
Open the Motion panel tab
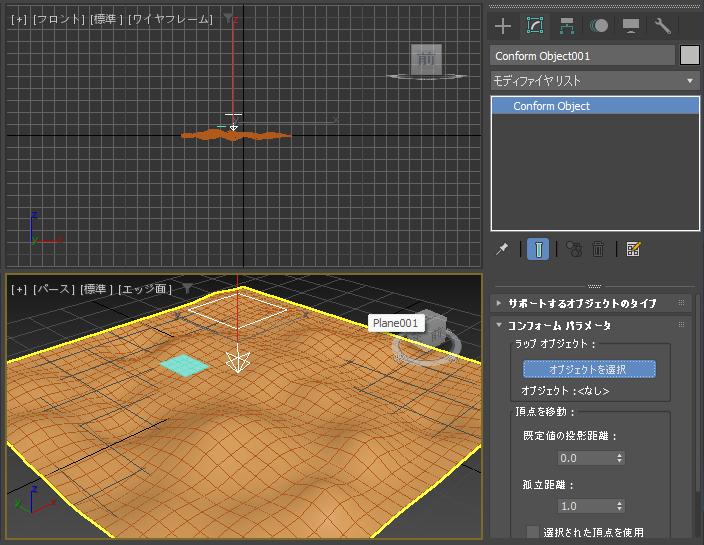click(599, 26)
